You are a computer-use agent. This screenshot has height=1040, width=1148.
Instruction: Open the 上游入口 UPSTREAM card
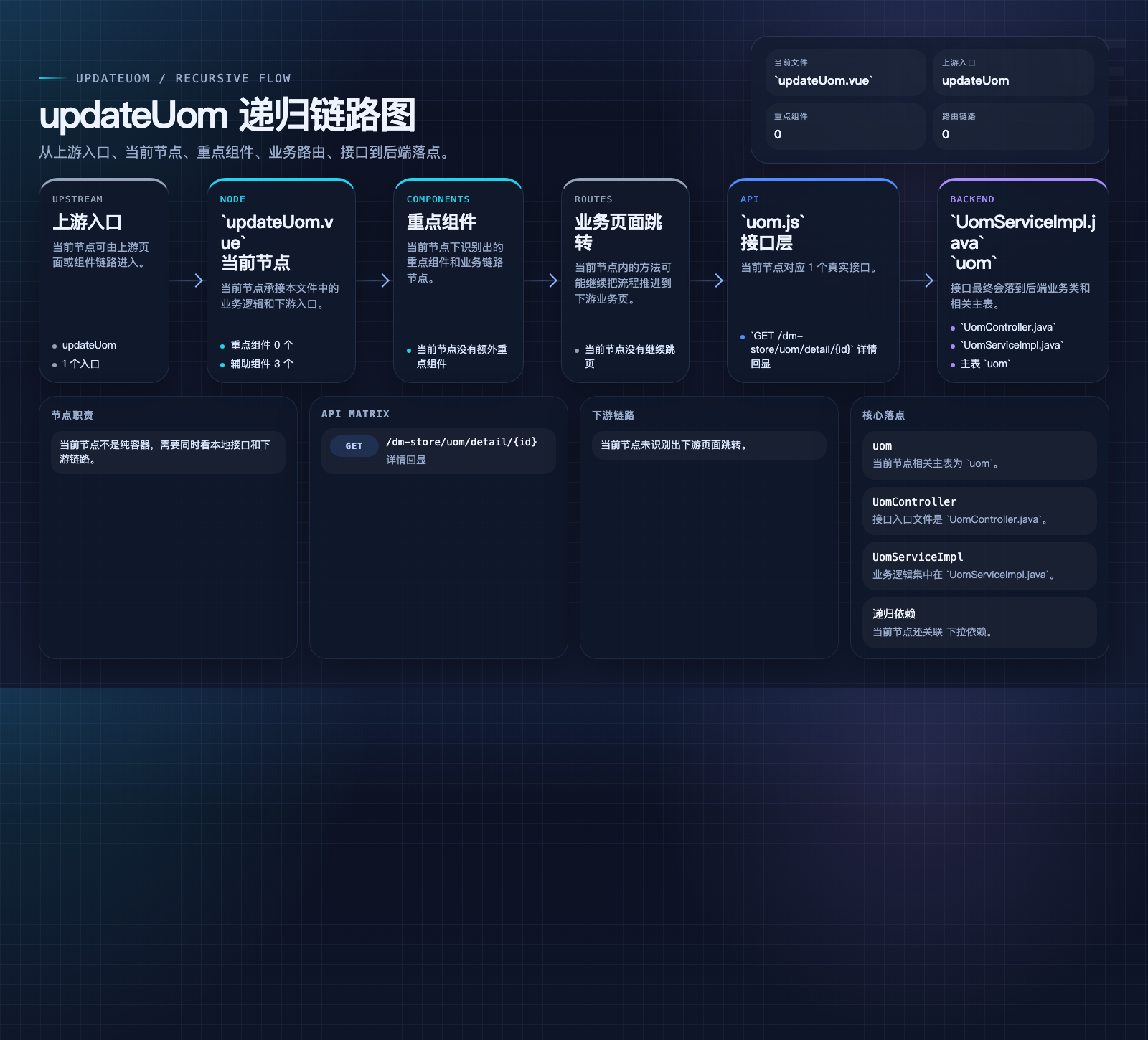point(104,280)
